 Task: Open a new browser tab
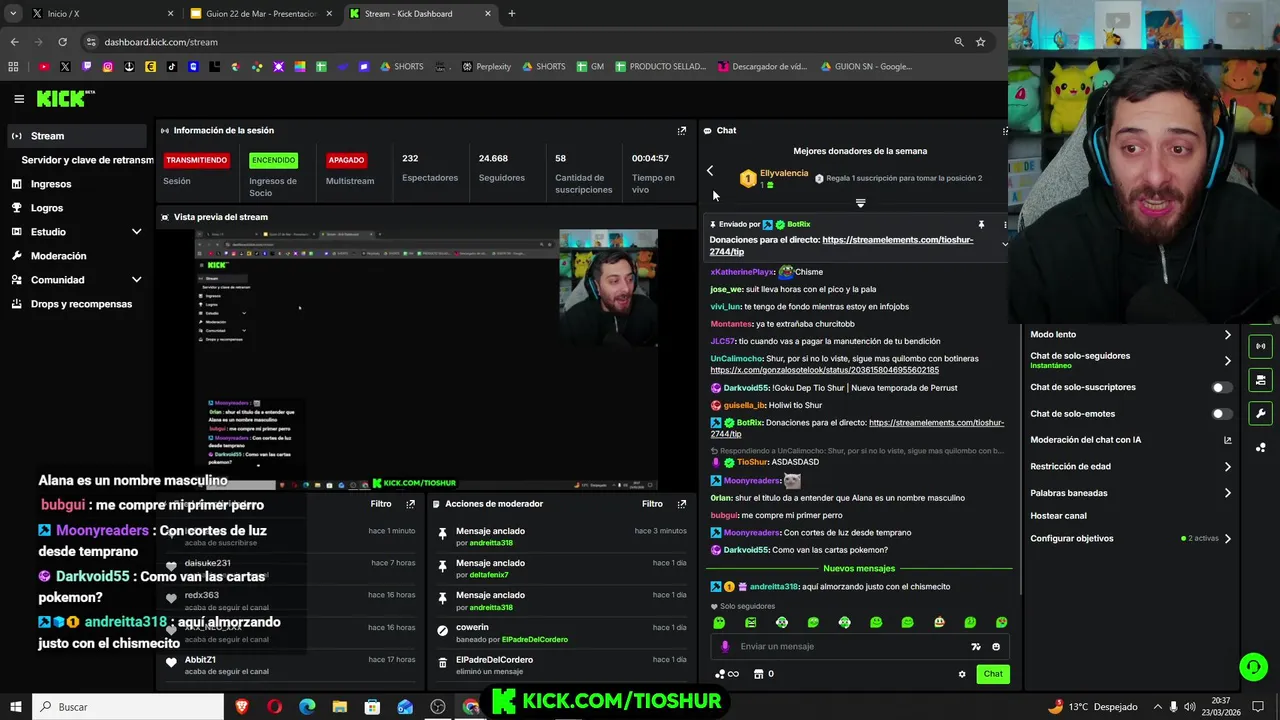[512, 14]
